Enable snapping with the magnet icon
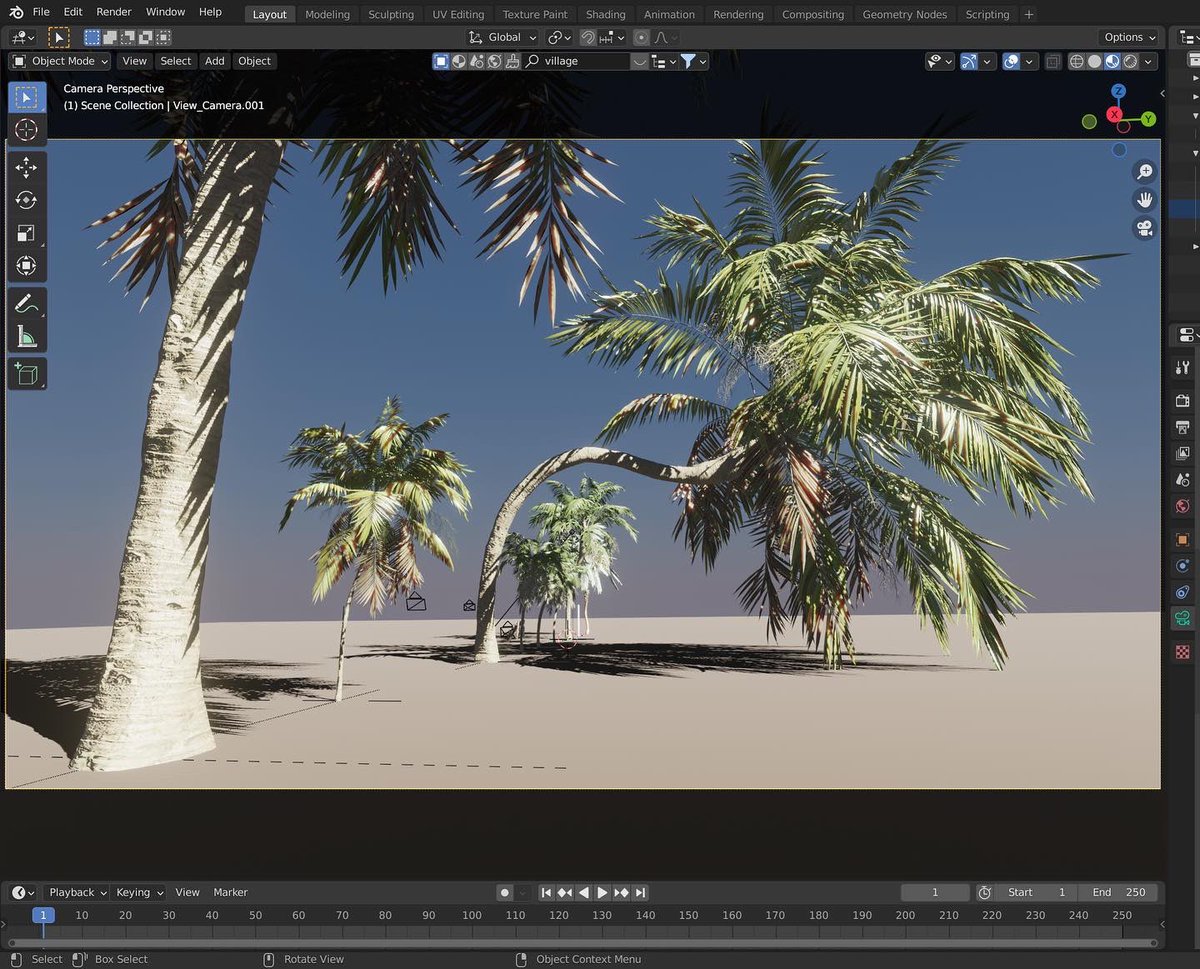The image size is (1200, 969). coord(586,37)
